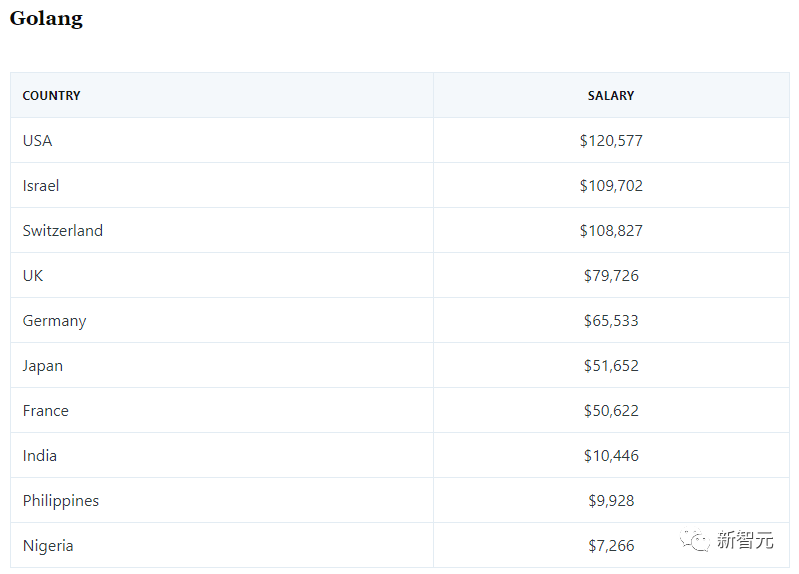Select the France row label
Screen dimensions: 799x574
tap(46, 411)
